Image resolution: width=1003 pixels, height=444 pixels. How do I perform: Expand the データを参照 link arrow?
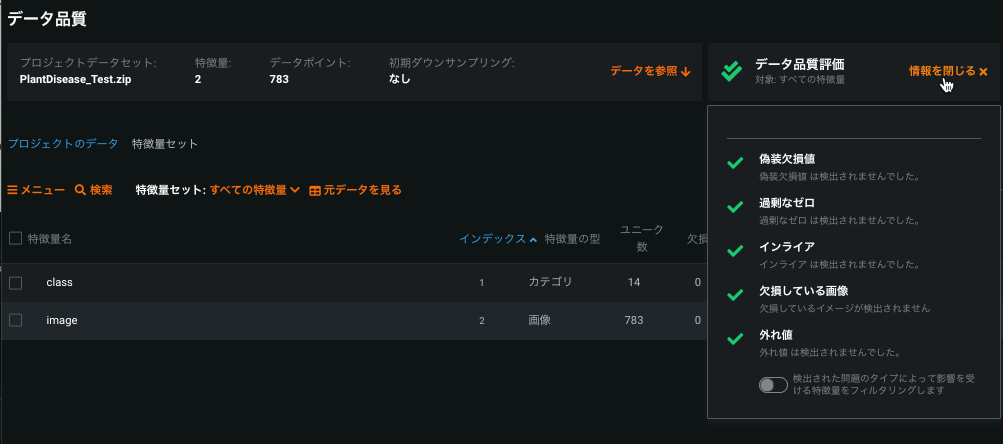click(x=685, y=71)
